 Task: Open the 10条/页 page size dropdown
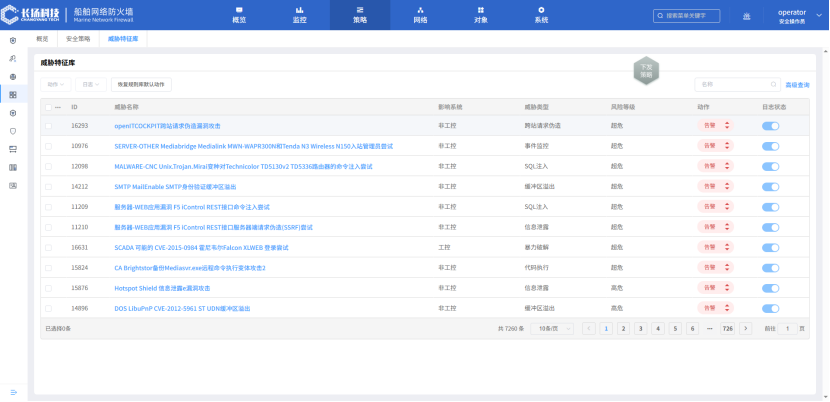coord(548,328)
